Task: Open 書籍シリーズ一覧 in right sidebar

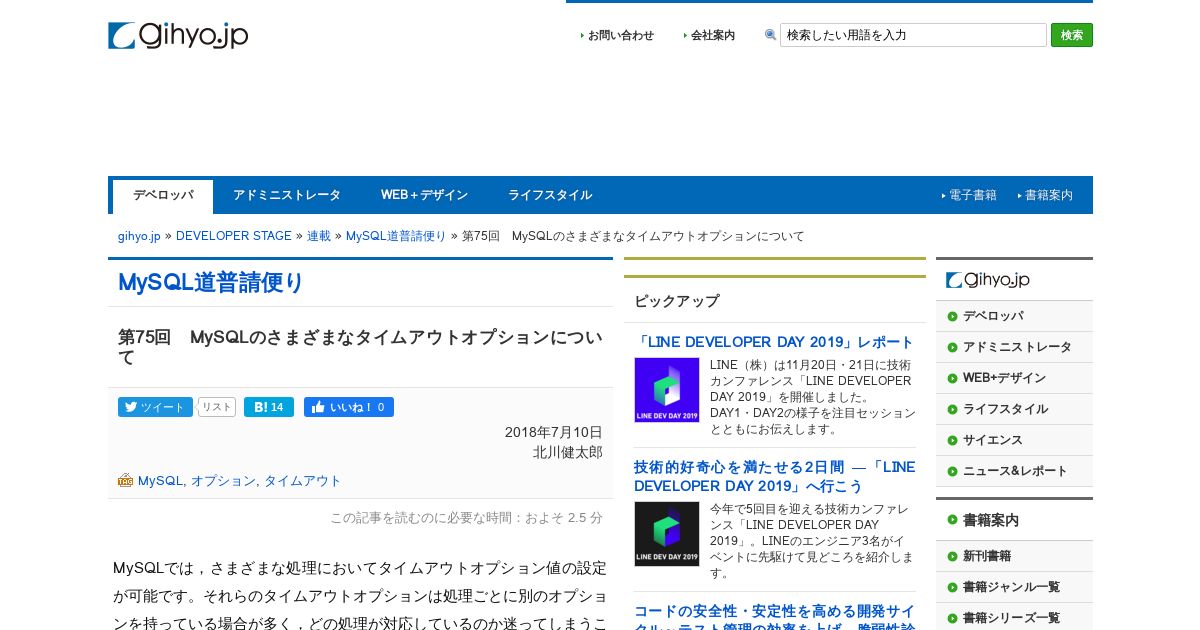Action: pos(1011,618)
